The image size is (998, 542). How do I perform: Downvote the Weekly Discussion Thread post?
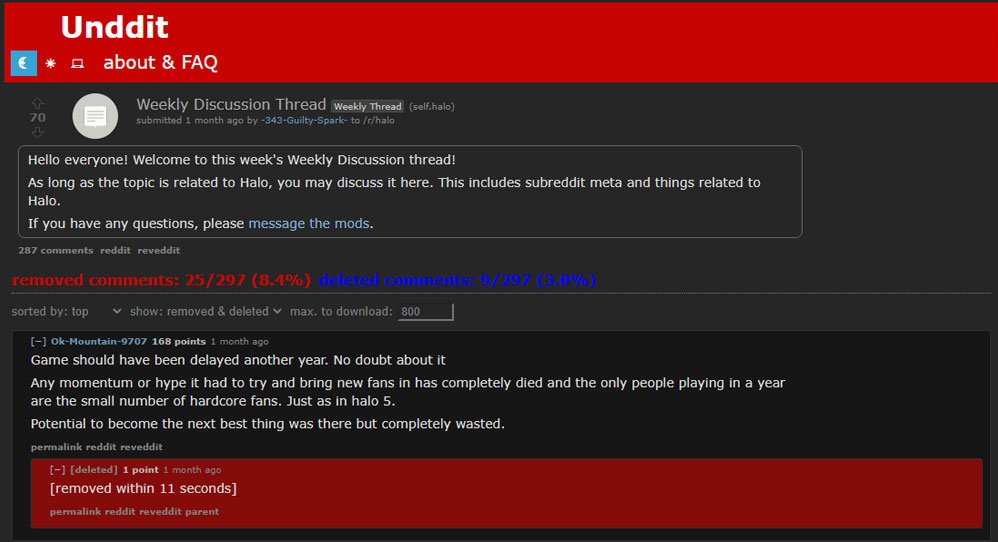click(x=38, y=132)
